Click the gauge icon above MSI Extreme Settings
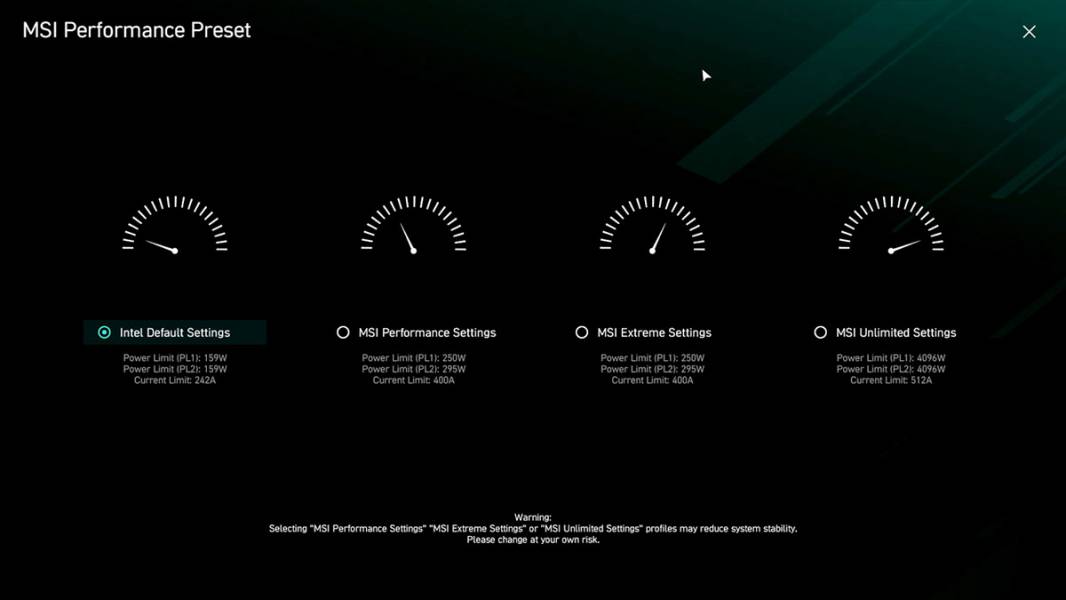The height and width of the screenshot is (600, 1066). tap(652, 225)
